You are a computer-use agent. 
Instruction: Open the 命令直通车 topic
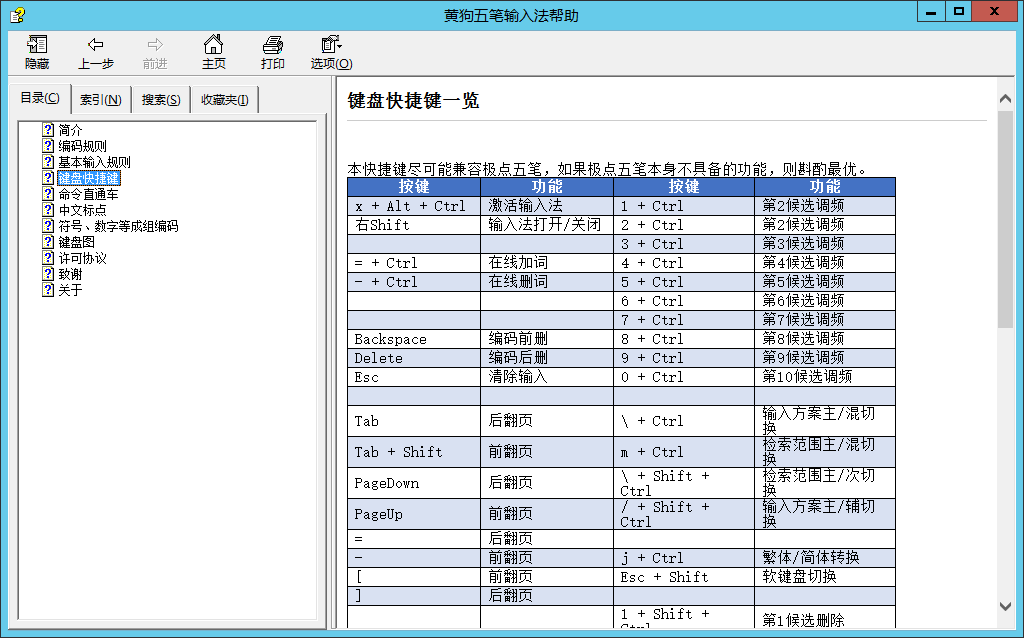[88, 194]
